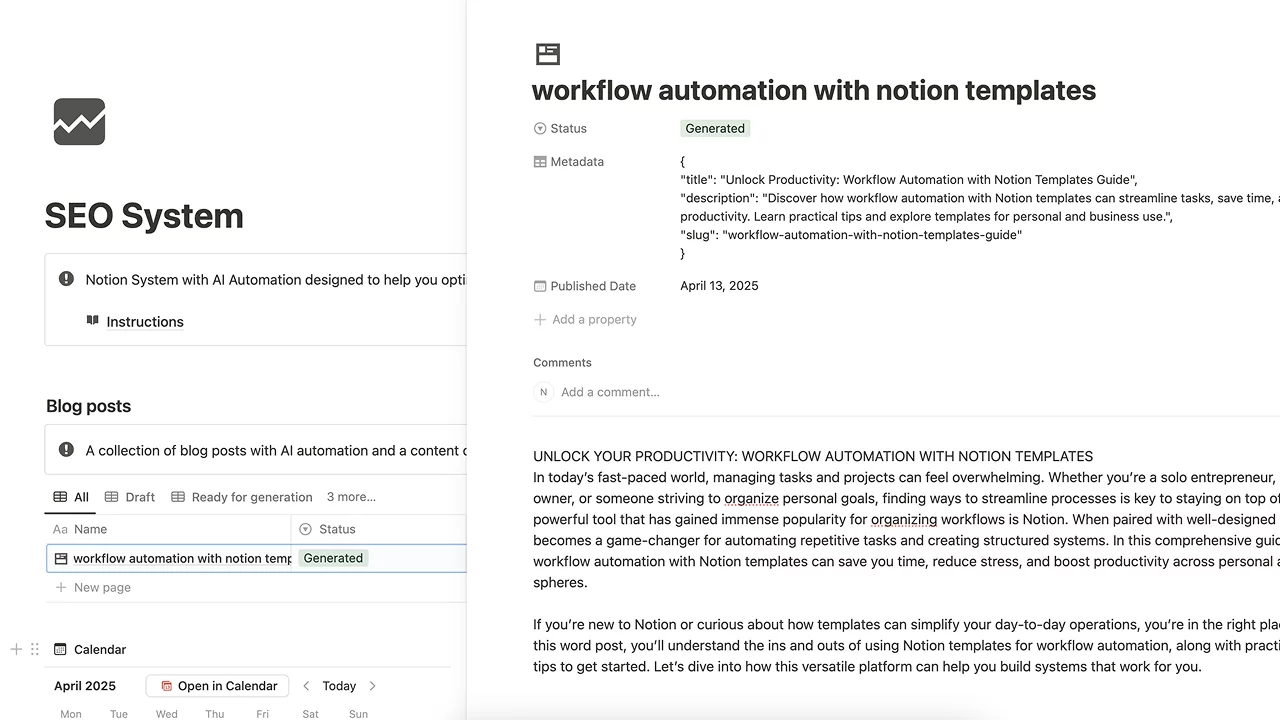Click the Calendar view icon
Screen dimensions: 1280x720
(60, 649)
